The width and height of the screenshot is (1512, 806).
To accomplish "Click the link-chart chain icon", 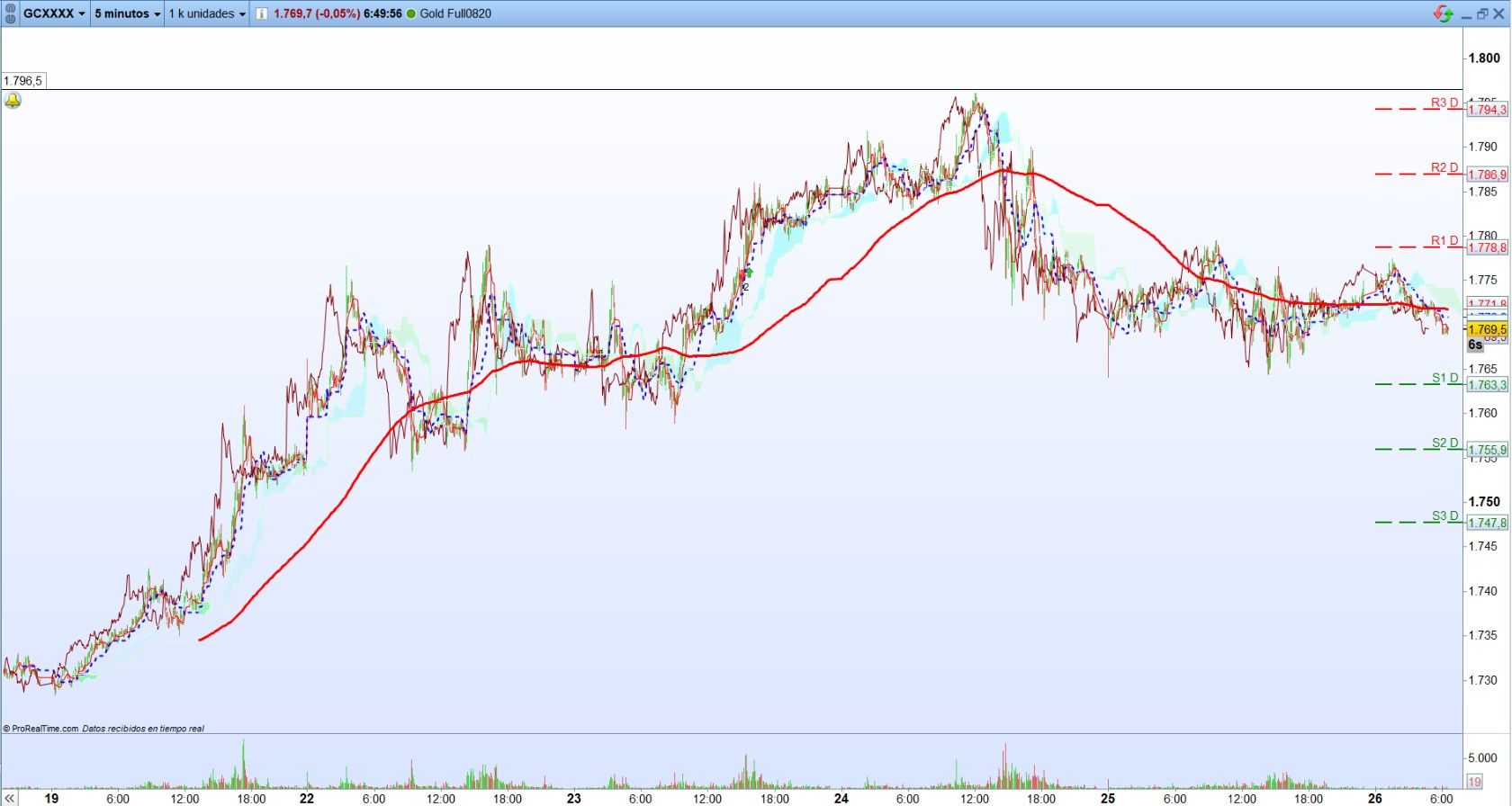I will (x=10, y=13).
